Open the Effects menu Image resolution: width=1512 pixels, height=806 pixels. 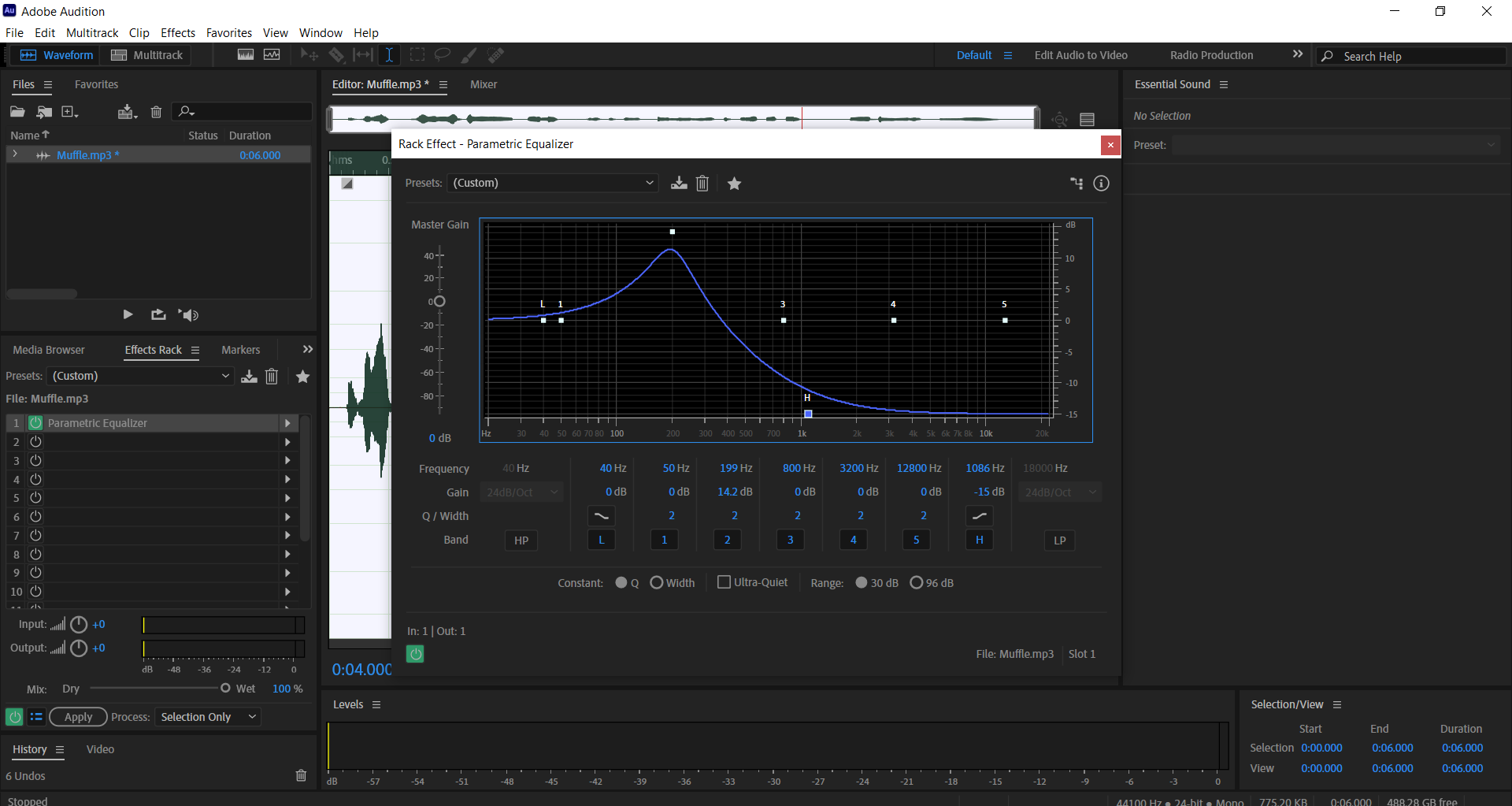coord(177,32)
